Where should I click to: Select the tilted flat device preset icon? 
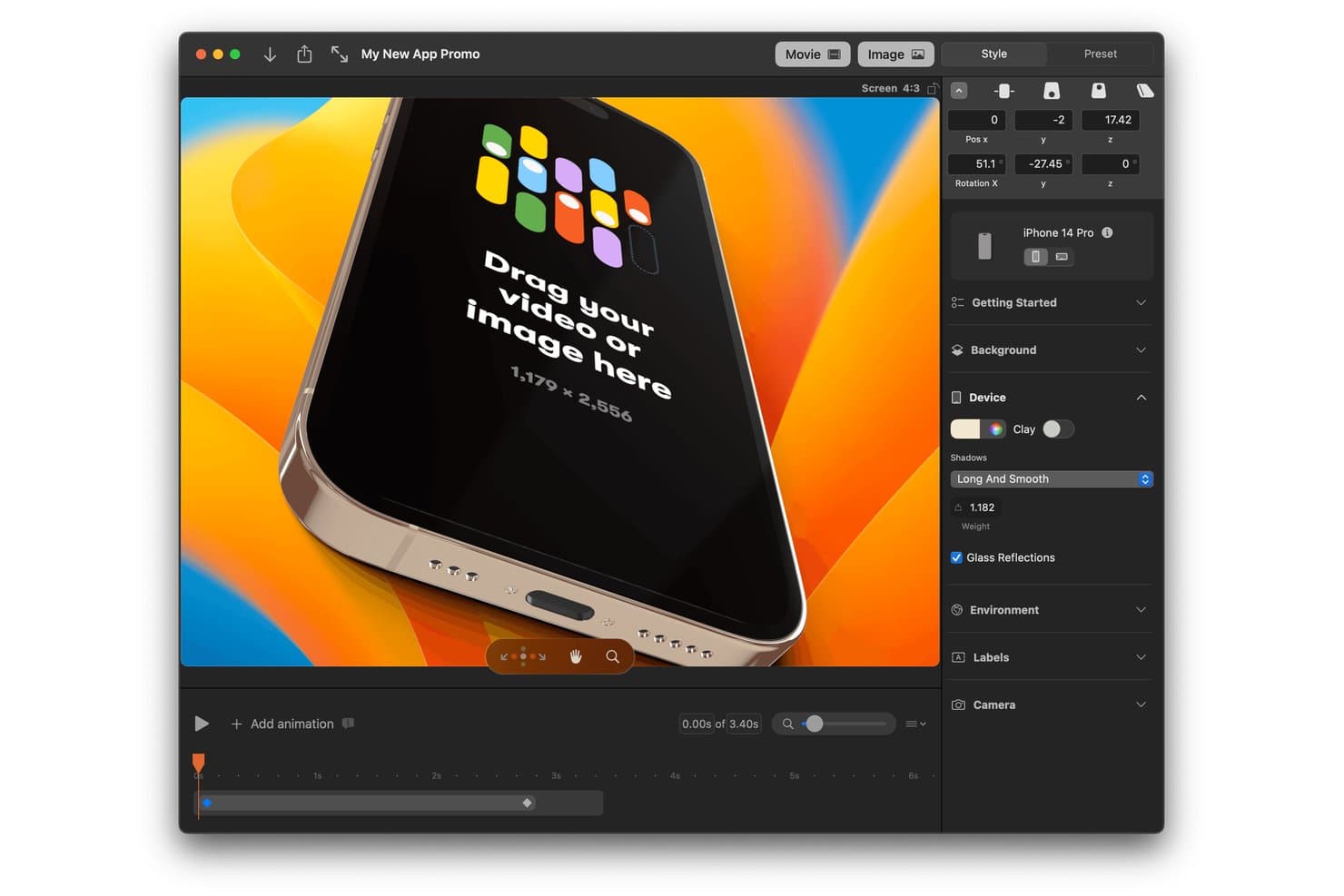pos(1144,91)
